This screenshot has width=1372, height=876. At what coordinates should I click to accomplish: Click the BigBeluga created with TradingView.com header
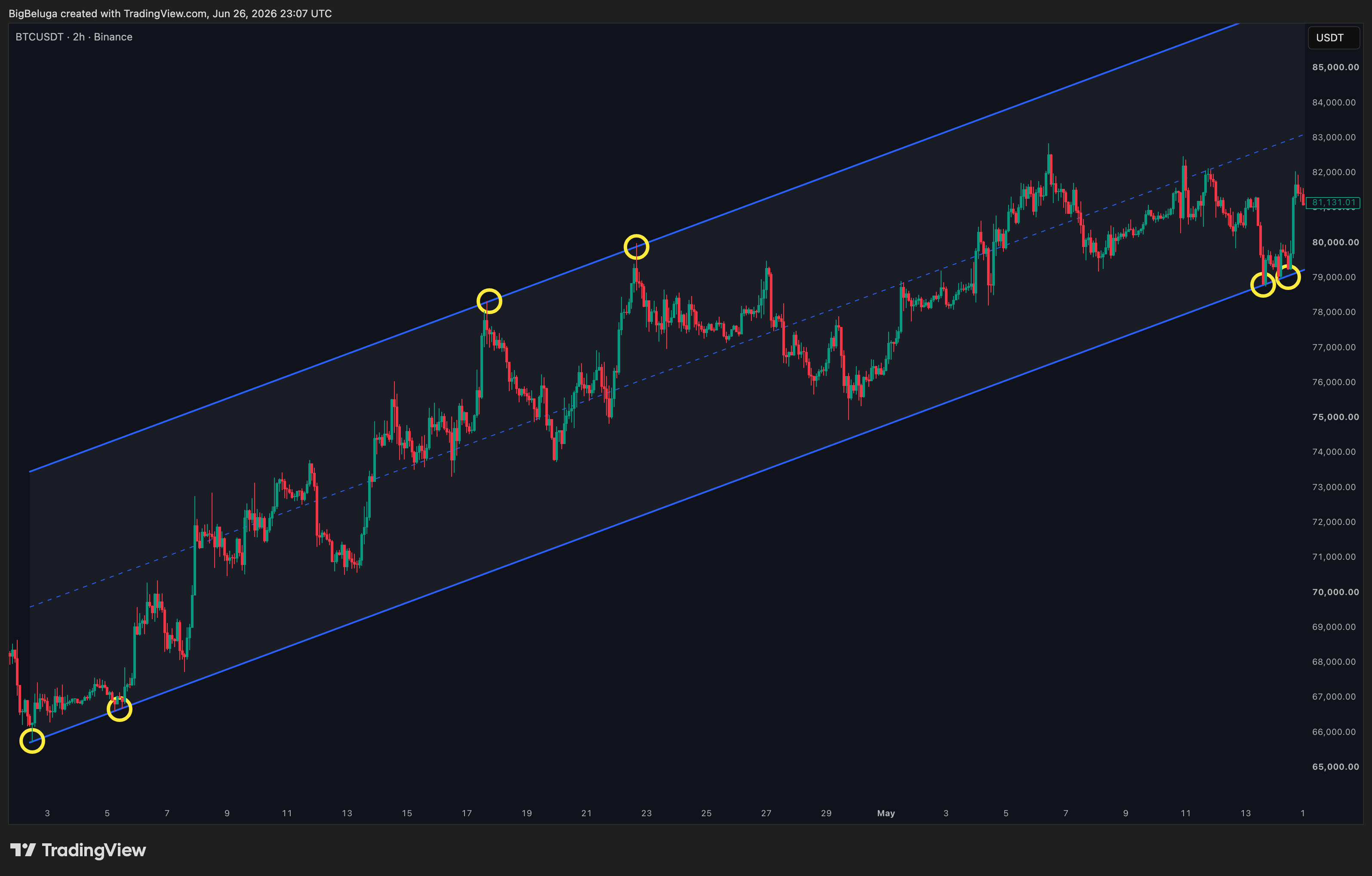pyautogui.click(x=170, y=13)
